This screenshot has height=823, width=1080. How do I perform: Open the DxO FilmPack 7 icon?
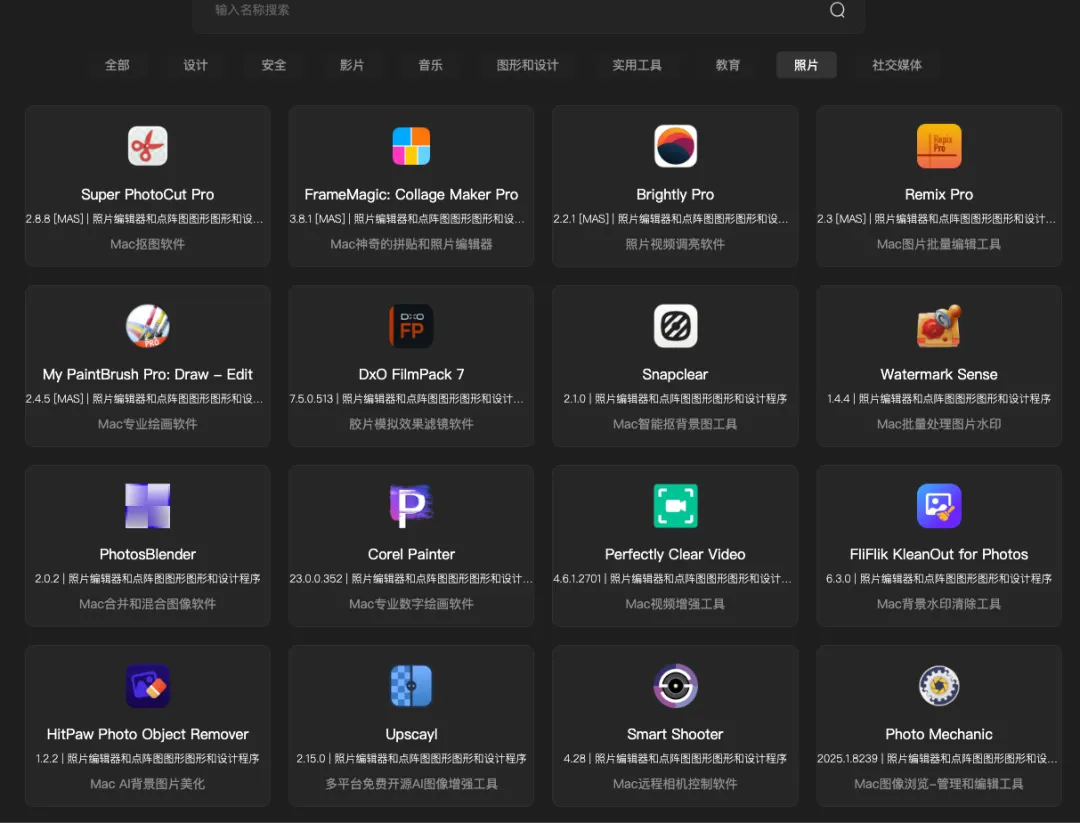(411, 326)
